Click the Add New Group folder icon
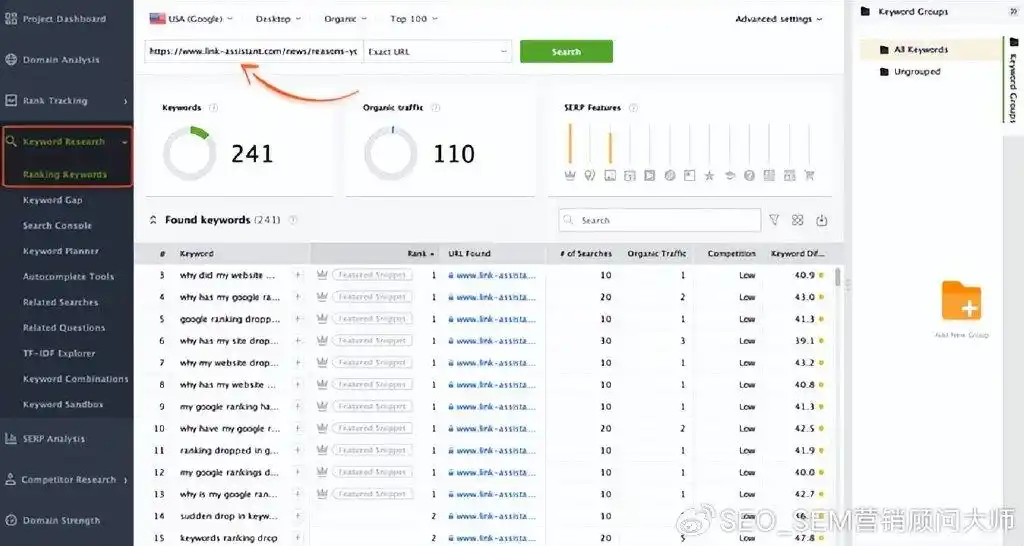Image resolution: width=1024 pixels, height=546 pixels. pos(961,301)
